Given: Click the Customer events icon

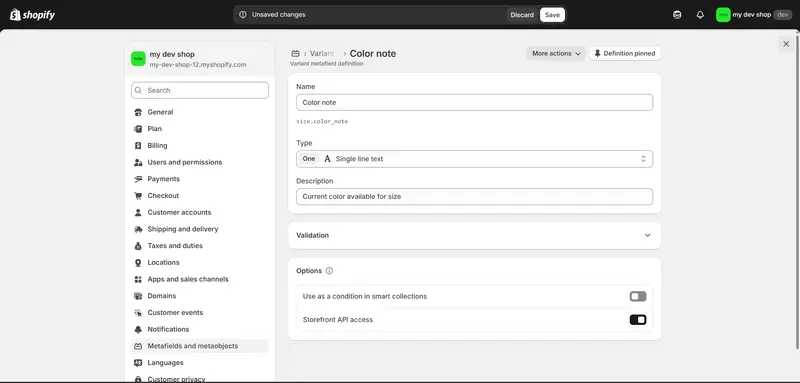Looking at the screenshot, I should coord(138,313).
